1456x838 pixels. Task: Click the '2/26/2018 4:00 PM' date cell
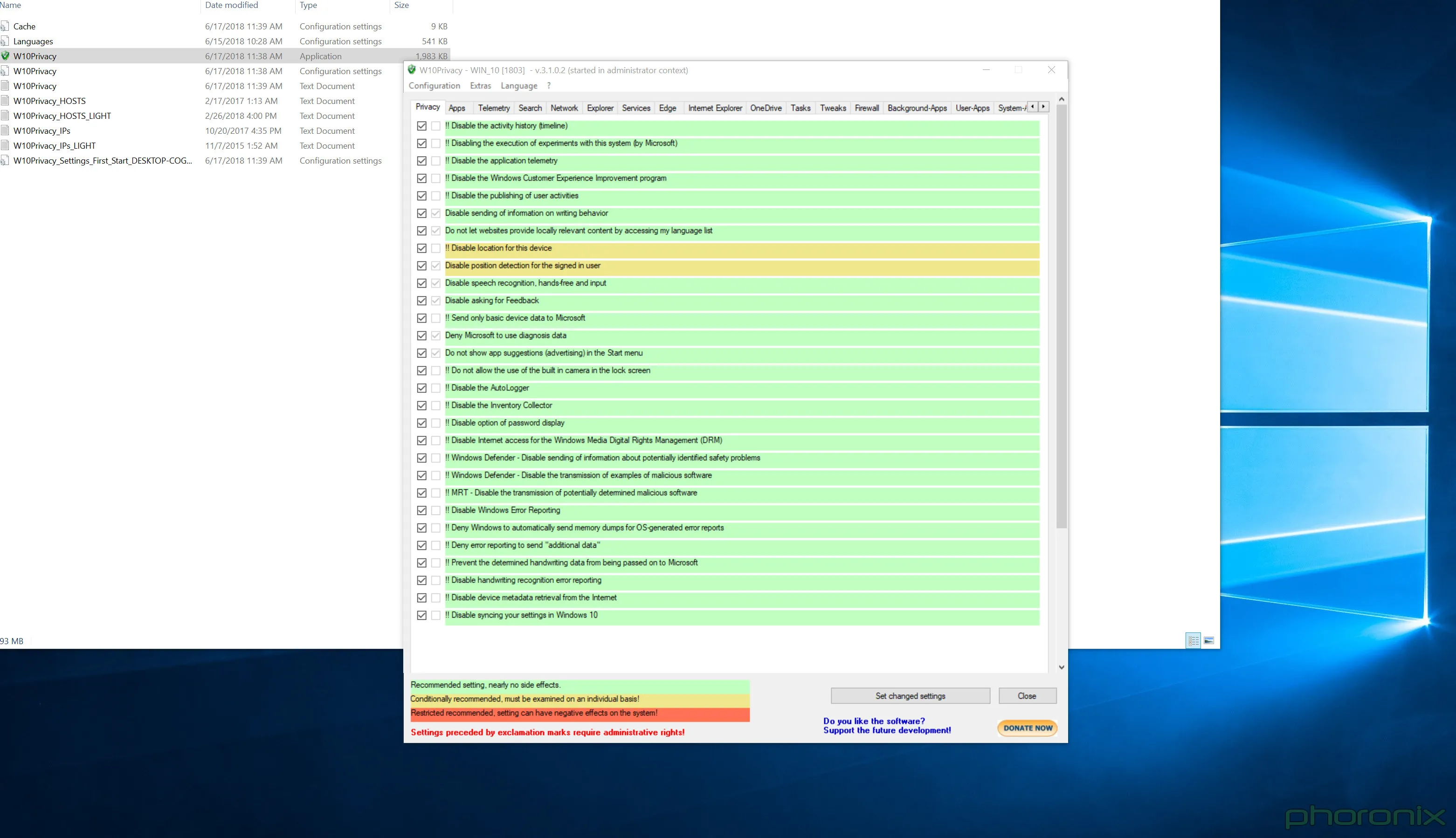[x=241, y=116]
